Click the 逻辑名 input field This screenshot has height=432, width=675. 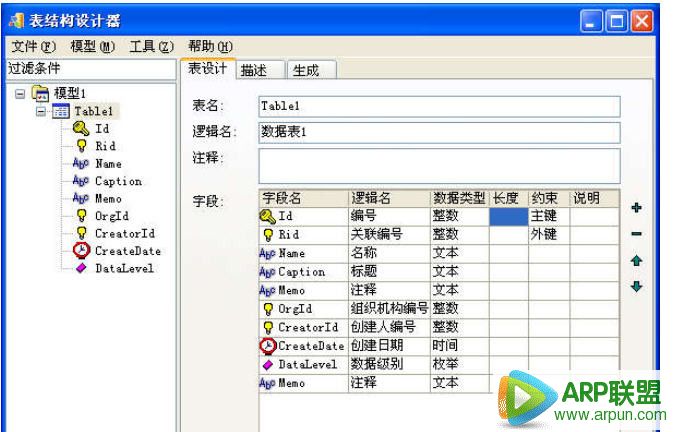[x=438, y=132]
